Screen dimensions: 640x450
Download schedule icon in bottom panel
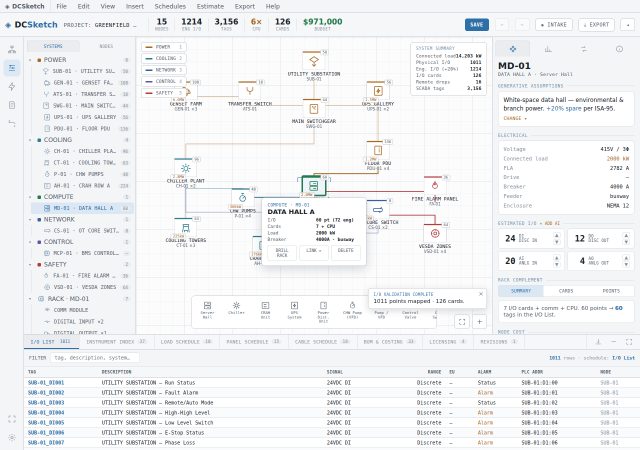click(598, 342)
